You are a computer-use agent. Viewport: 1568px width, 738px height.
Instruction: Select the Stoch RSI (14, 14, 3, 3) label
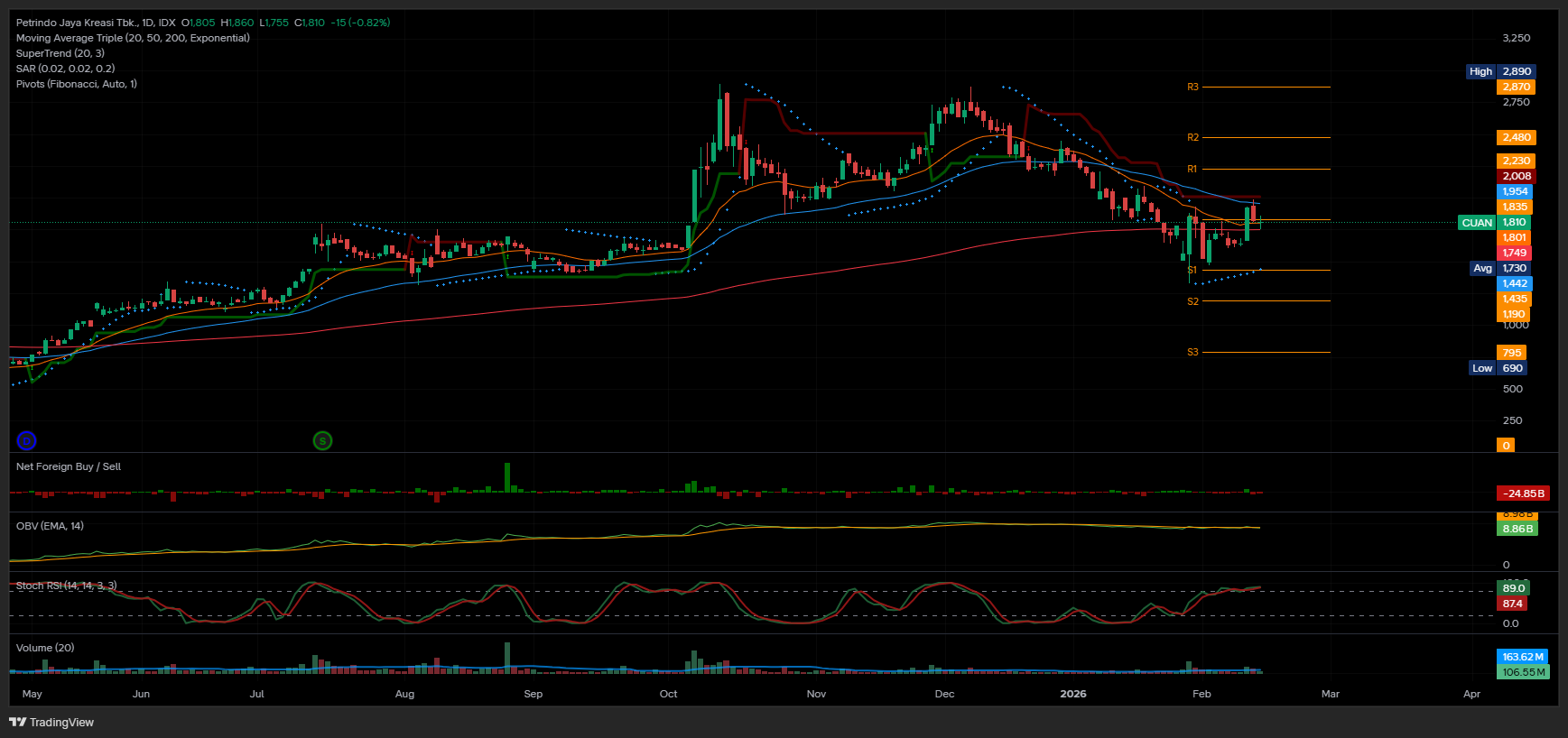66,586
